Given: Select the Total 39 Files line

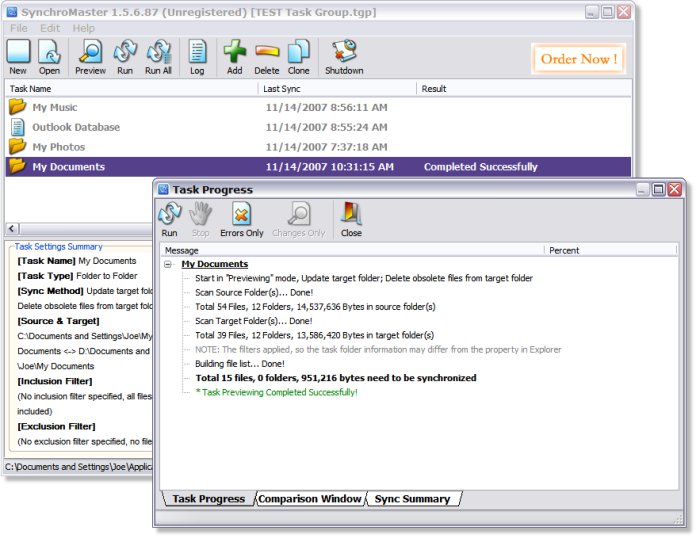Looking at the screenshot, I should [x=314, y=335].
